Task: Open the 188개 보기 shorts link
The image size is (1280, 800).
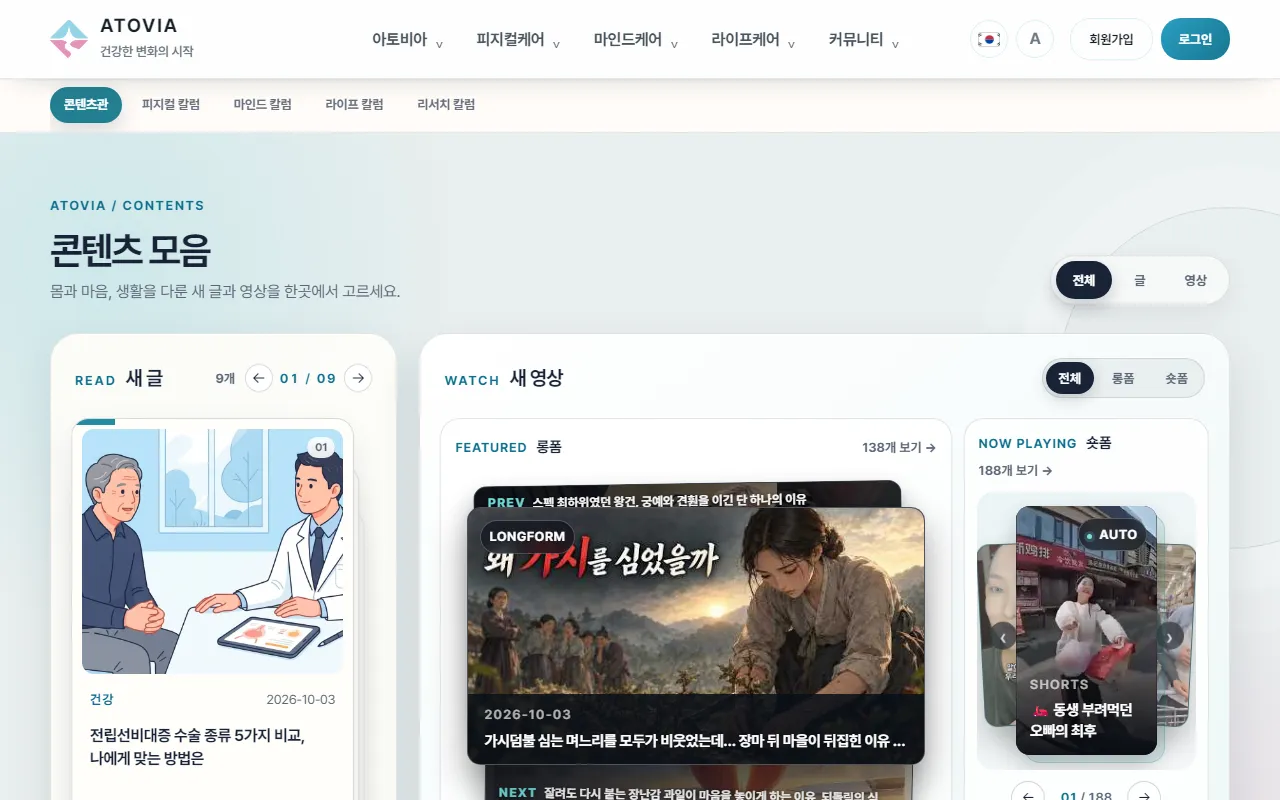Action: pyautogui.click(x=1016, y=470)
